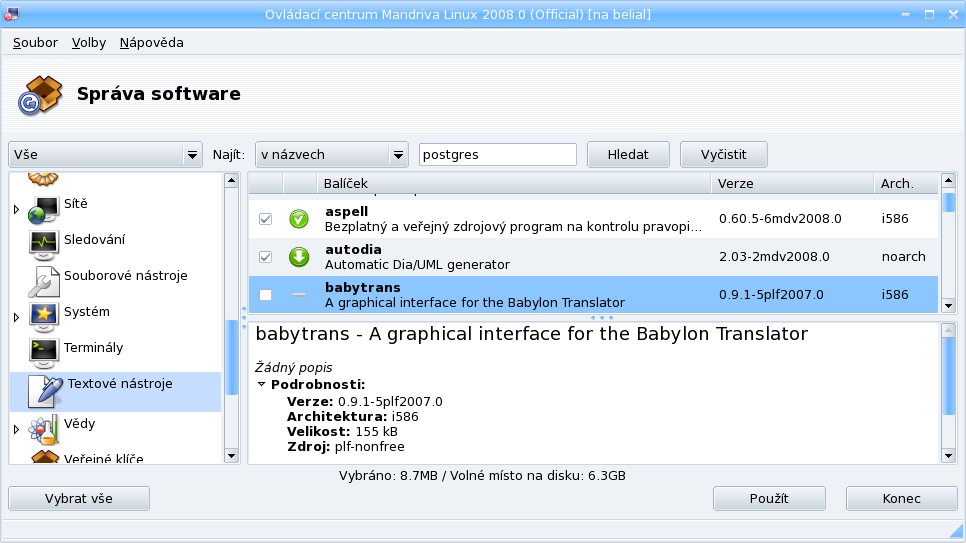Click the Systém star monitor icon
Image resolution: width=966 pixels, height=543 pixels.
coord(43,317)
